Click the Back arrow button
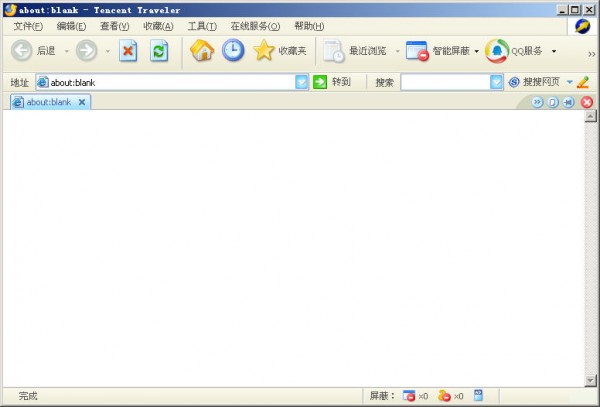This screenshot has height=407, width=600. [x=21, y=50]
